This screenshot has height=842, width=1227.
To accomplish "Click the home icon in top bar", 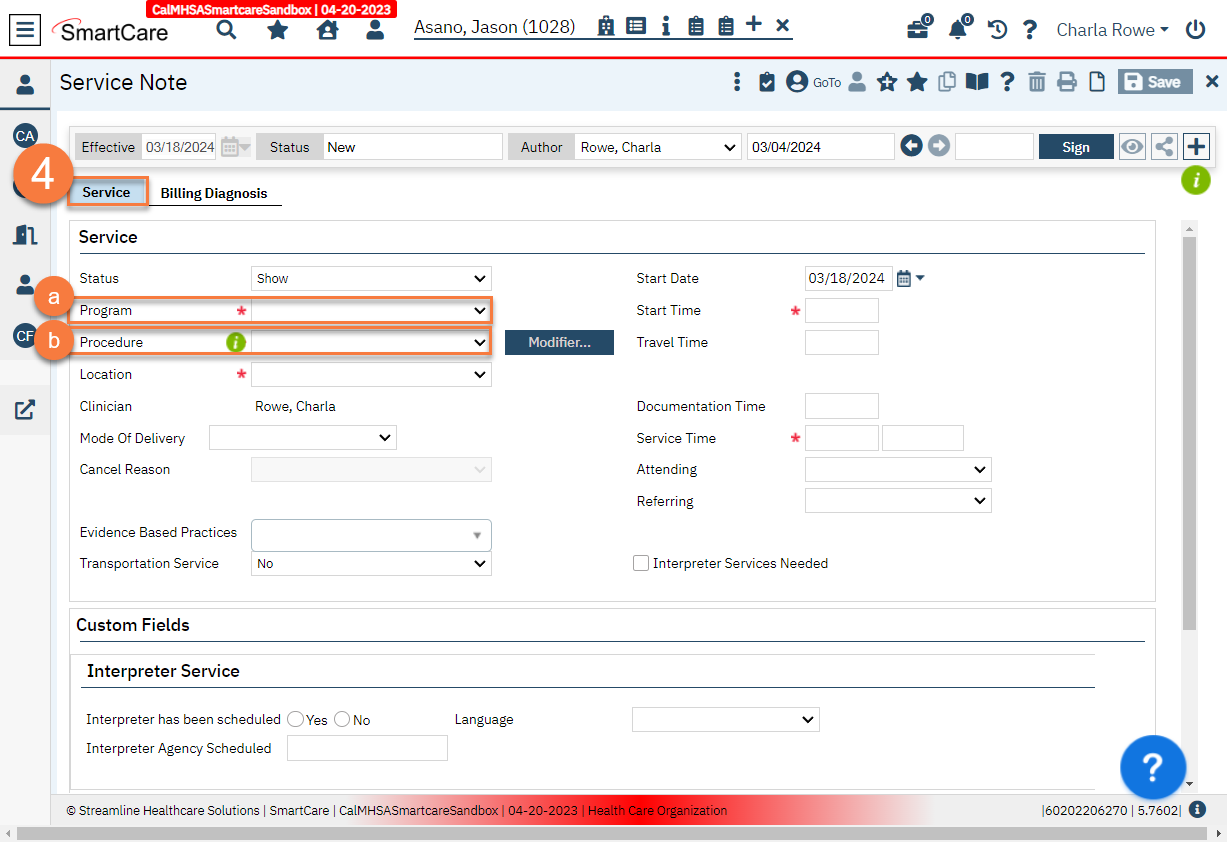I will [327, 30].
